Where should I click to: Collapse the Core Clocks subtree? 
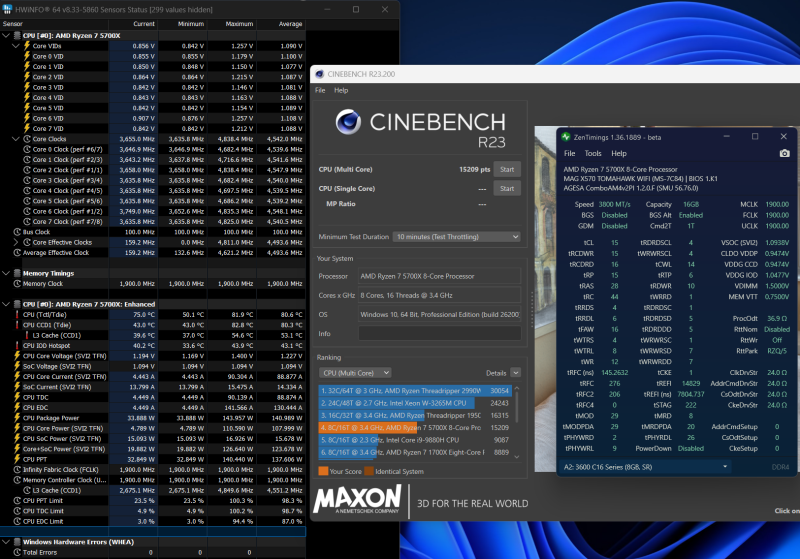coord(16,139)
